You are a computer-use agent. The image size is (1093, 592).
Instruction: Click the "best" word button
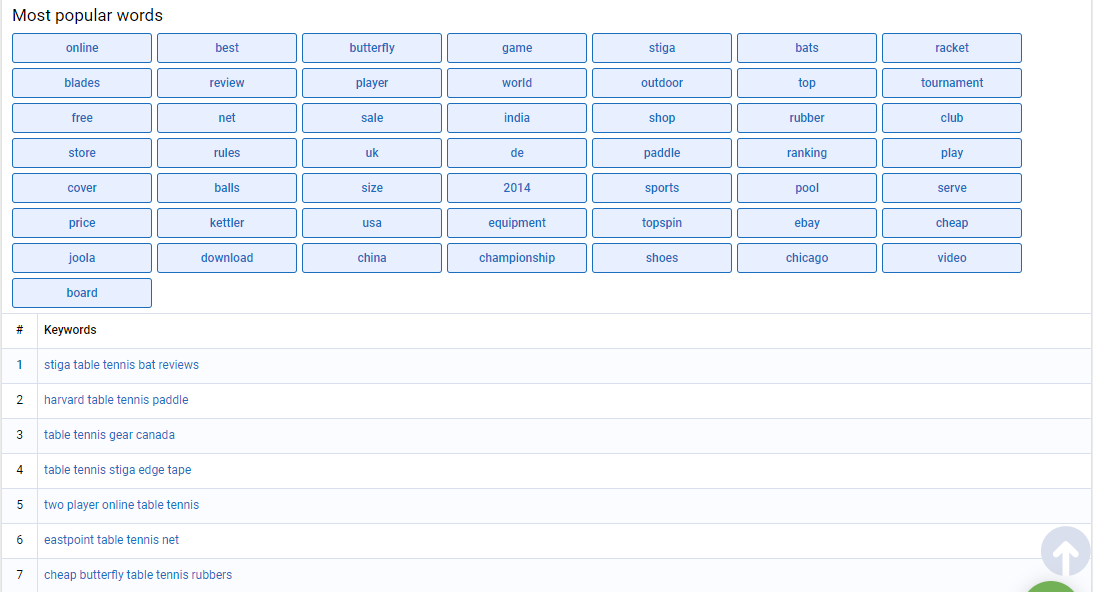pyautogui.click(x=227, y=48)
